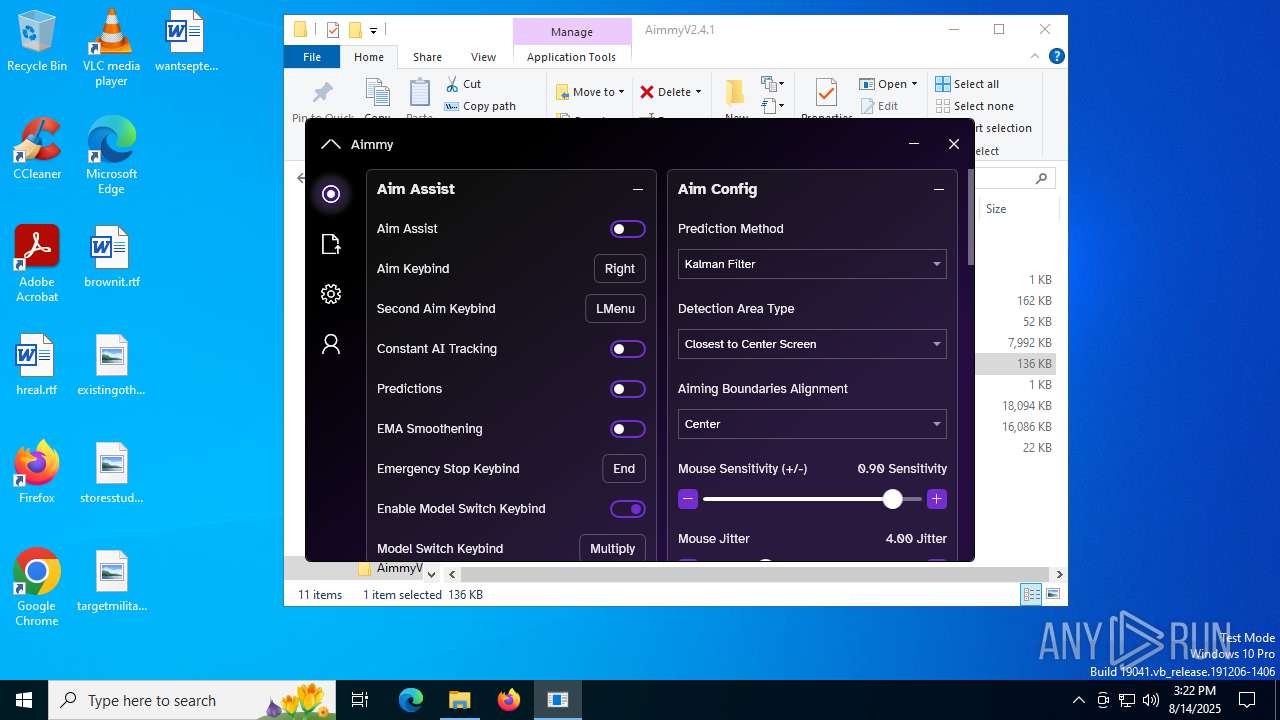Open Adobe Acrobat desktop shortcut
Image resolution: width=1280 pixels, height=720 pixels.
(x=37, y=264)
